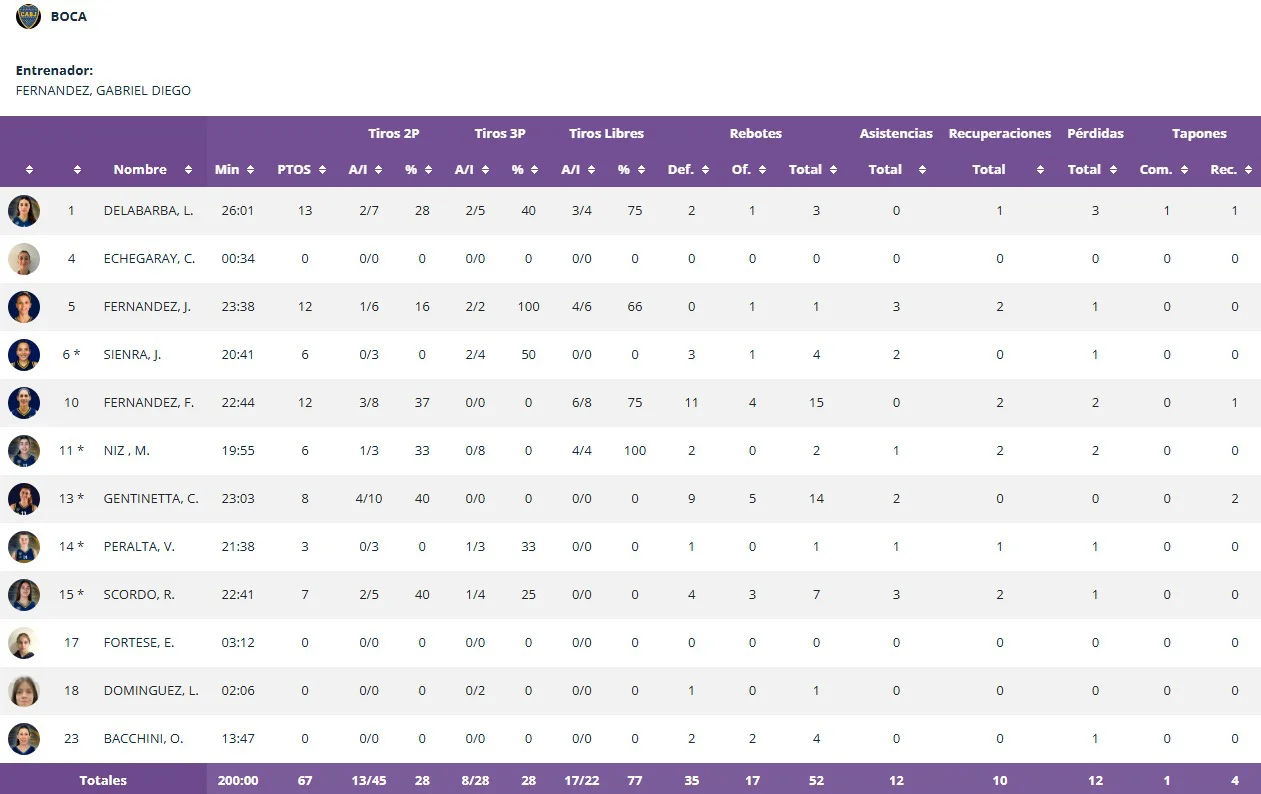The height and width of the screenshot is (794, 1261).
Task: Sort by Recuperaciones Total arrows
Action: 1040,170
